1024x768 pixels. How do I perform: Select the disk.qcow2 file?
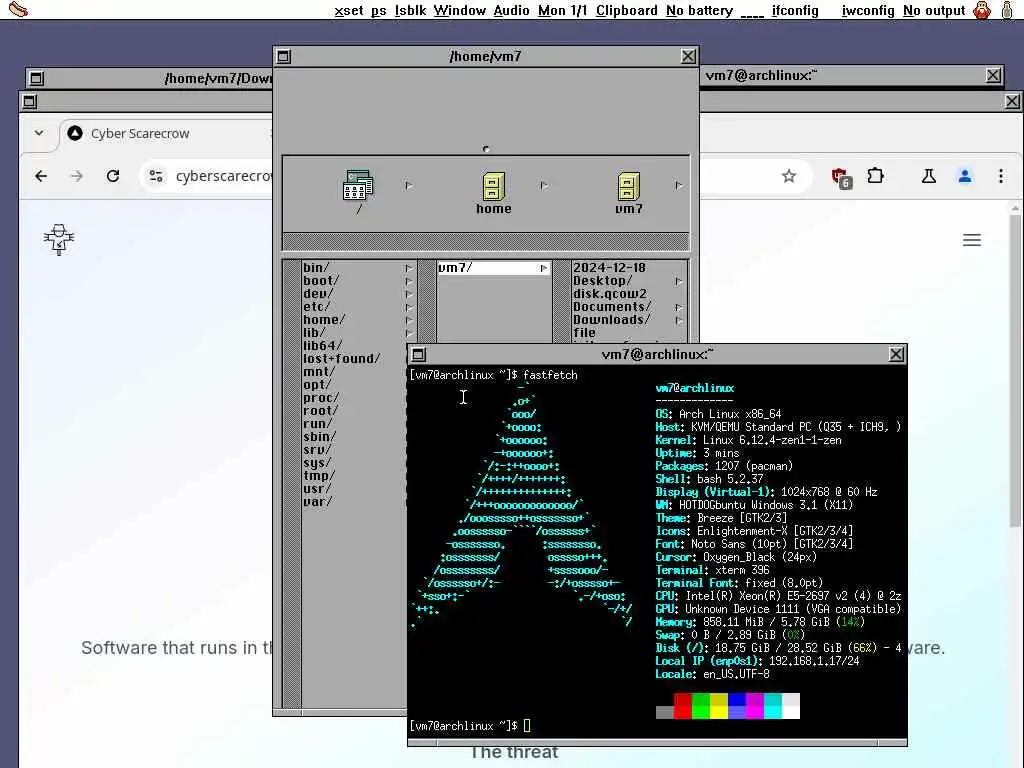(x=609, y=294)
